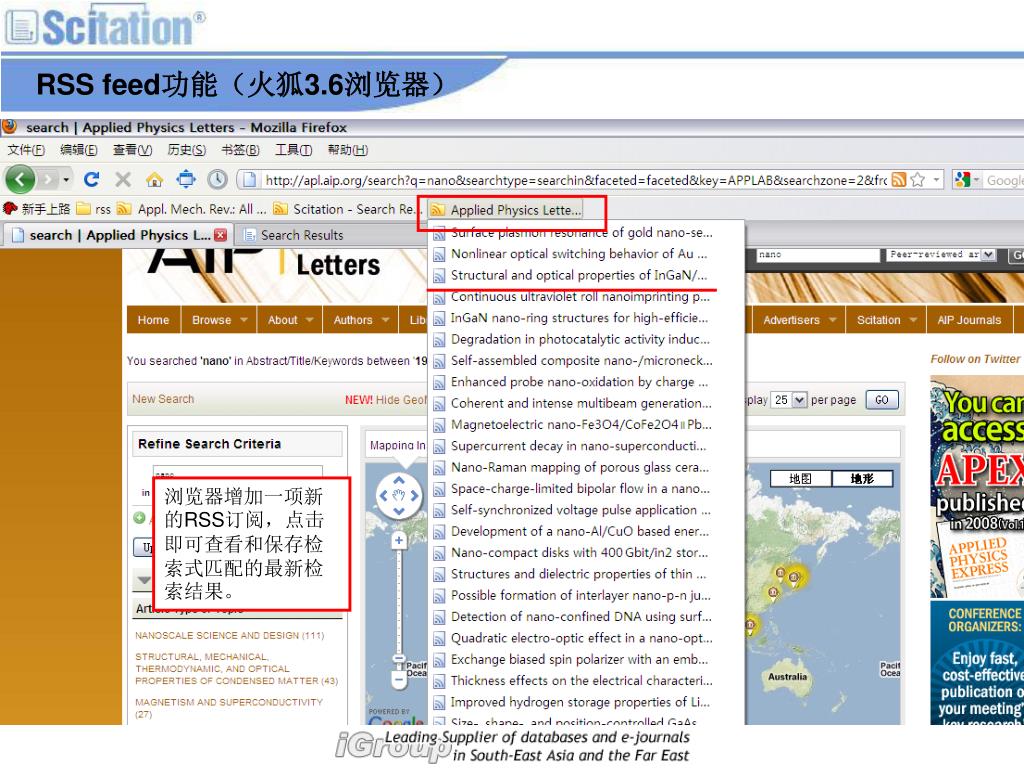This screenshot has width=1024, height=768.
Task: Close the search | Applied Physics tab
Action: coord(221,235)
